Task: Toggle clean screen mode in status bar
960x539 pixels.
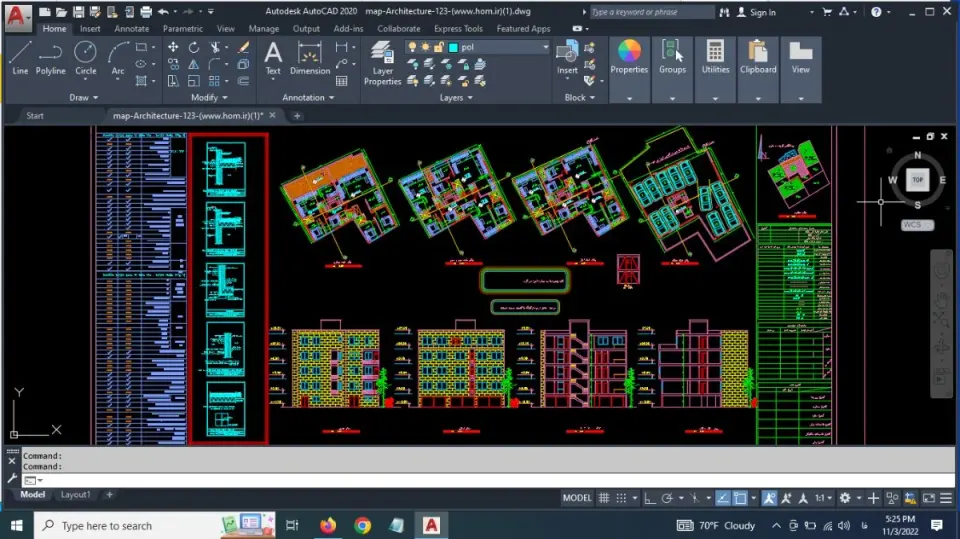Action: click(929, 498)
